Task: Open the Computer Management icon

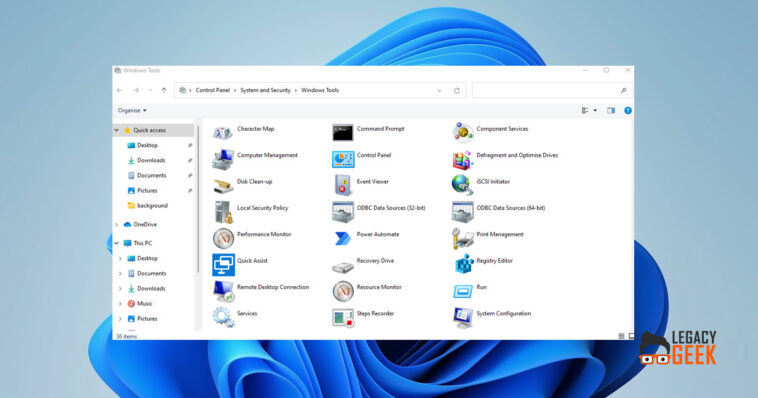Action: tap(223, 159)
